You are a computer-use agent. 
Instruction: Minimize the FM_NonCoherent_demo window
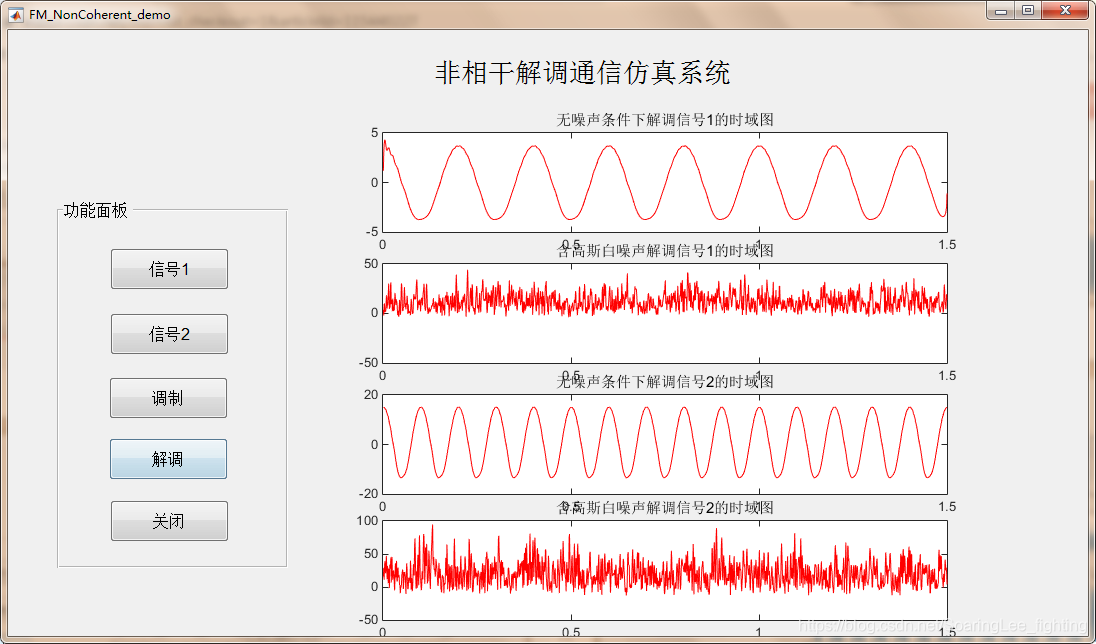pos(1001,10)
